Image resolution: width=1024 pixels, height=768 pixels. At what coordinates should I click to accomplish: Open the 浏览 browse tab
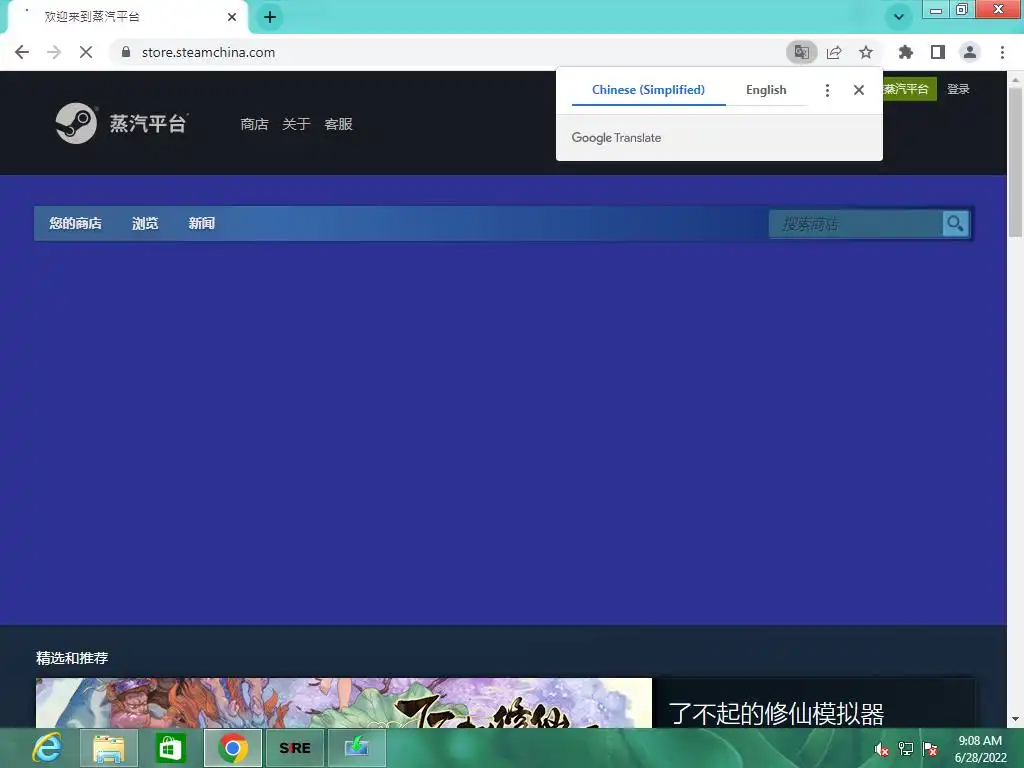(x=145, y=223)
